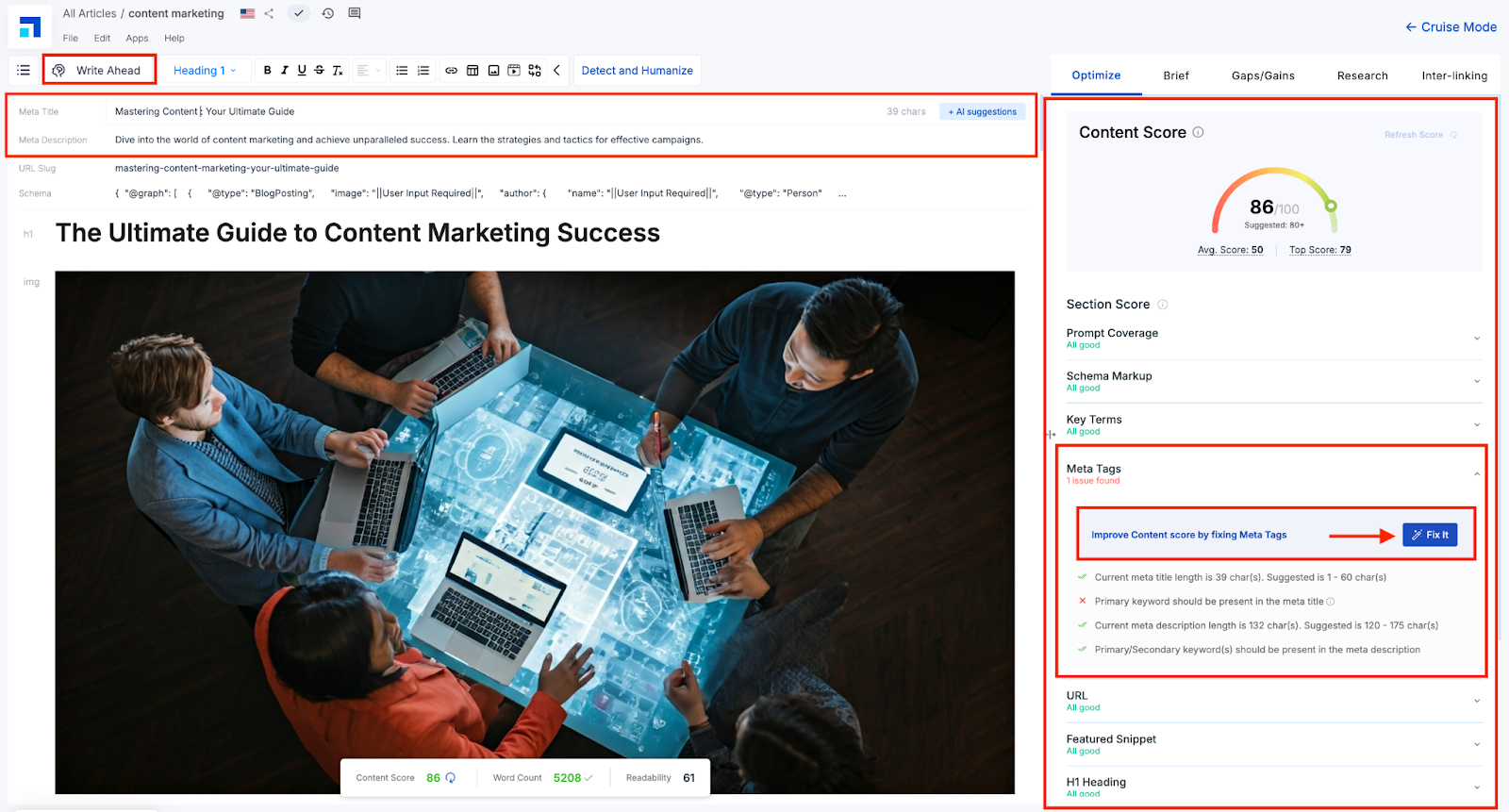
Task: Apply strikethrough formatting
Action: coord(319,70)
